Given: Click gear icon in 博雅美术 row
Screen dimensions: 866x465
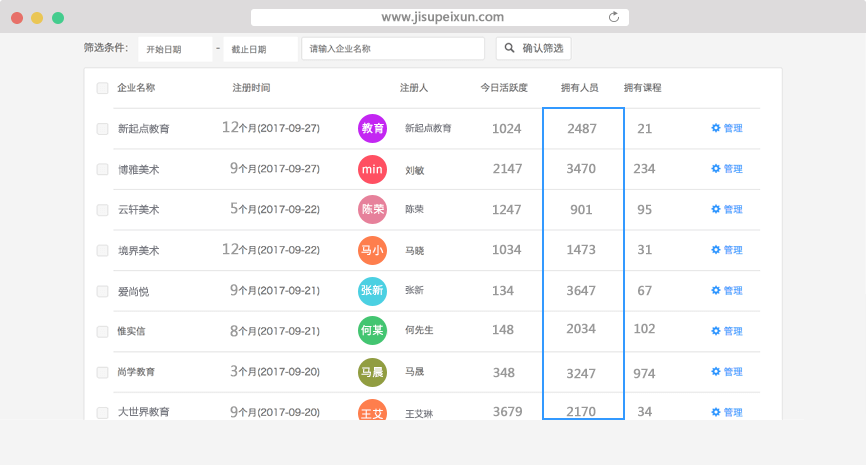Looking at the screenshot, I should point(716,168).
